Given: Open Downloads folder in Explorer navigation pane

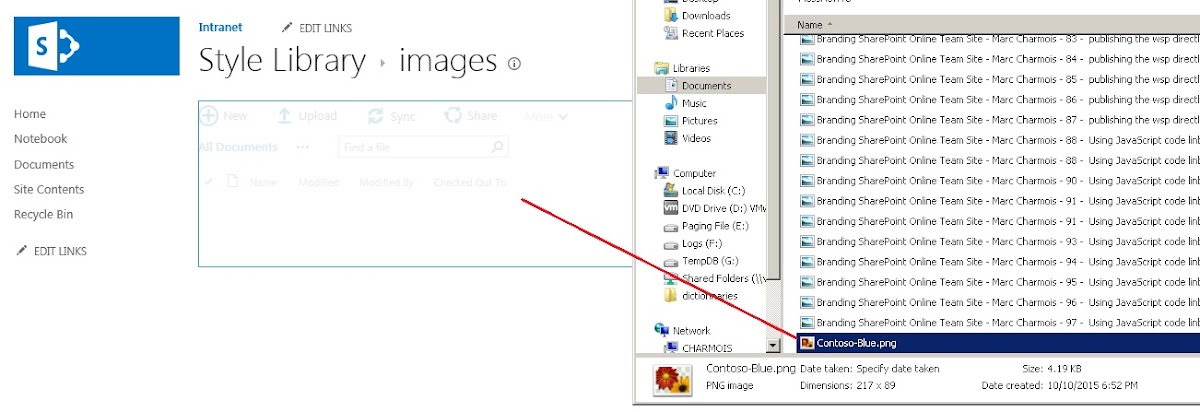Looking at the screenshot, I should (705, 16).
